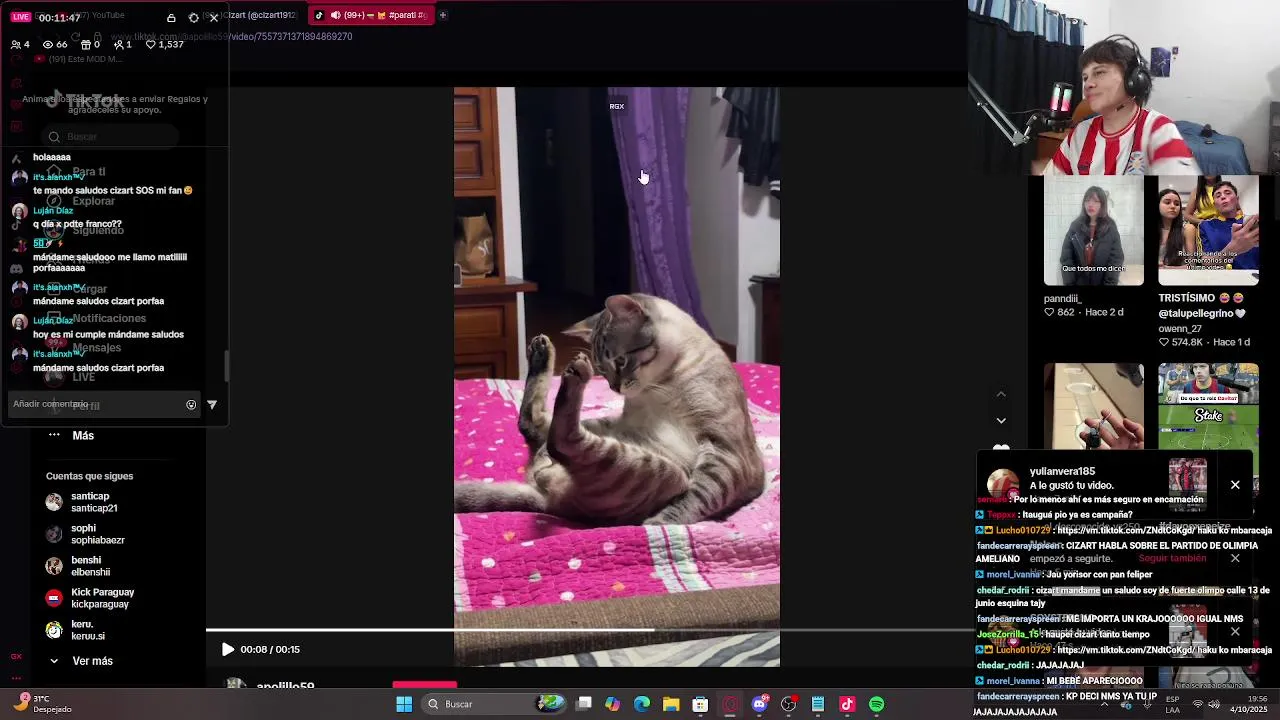The height and width of the screenshot is (720, 1280).
Task: Click the Cuentas que sigues heading
Action: point(89,476)
